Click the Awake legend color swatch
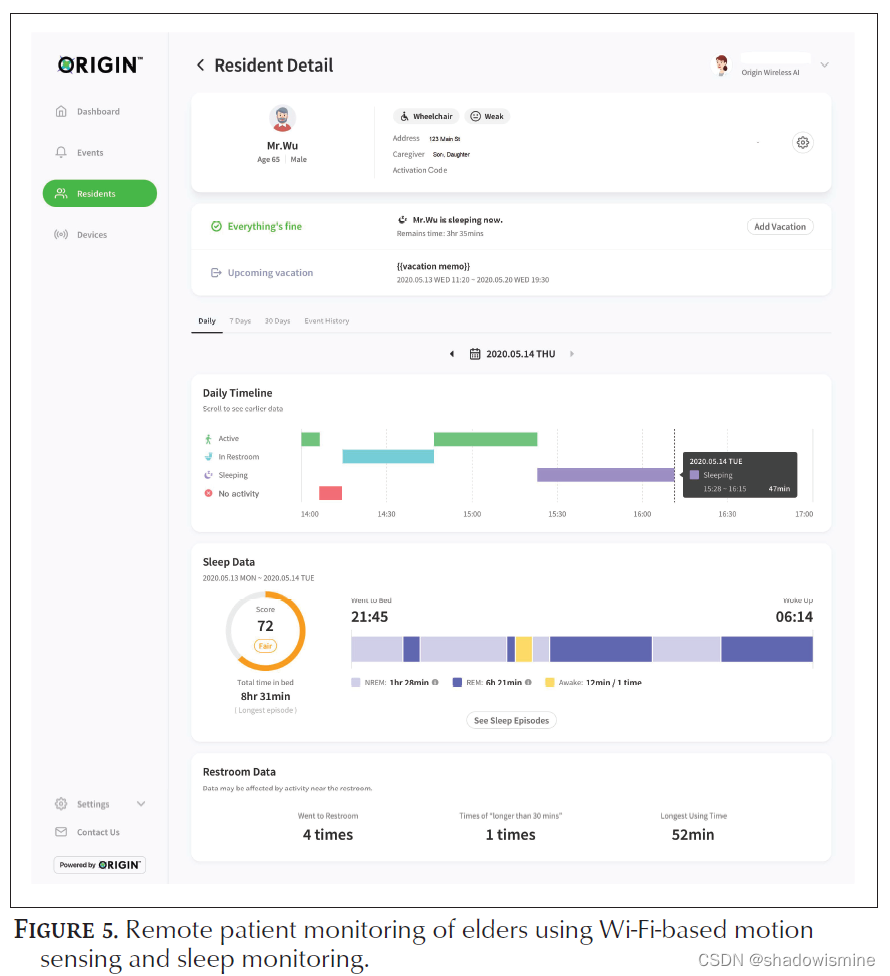 550,682
